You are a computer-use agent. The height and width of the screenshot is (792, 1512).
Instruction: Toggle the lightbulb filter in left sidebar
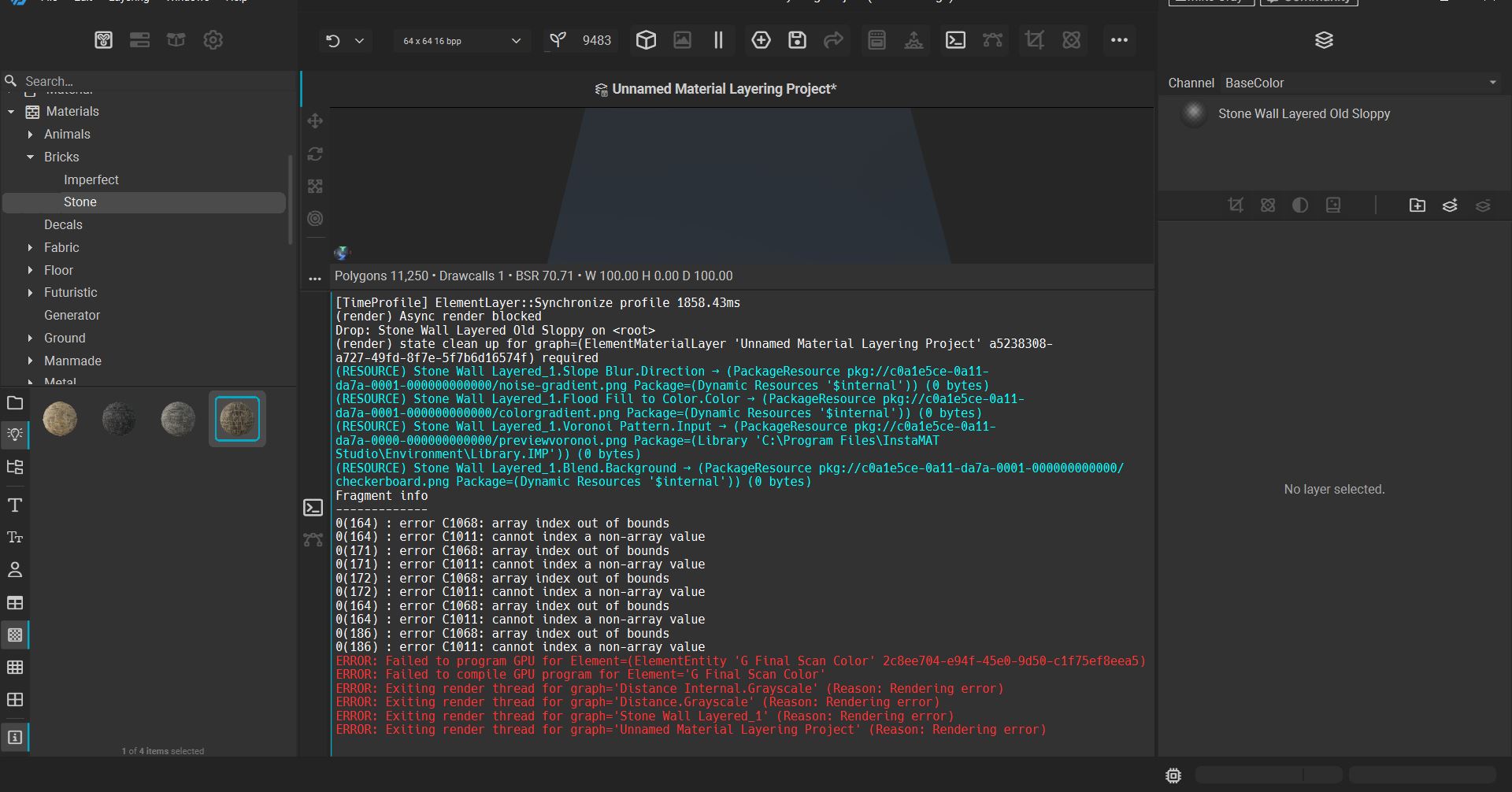point(15,434)
